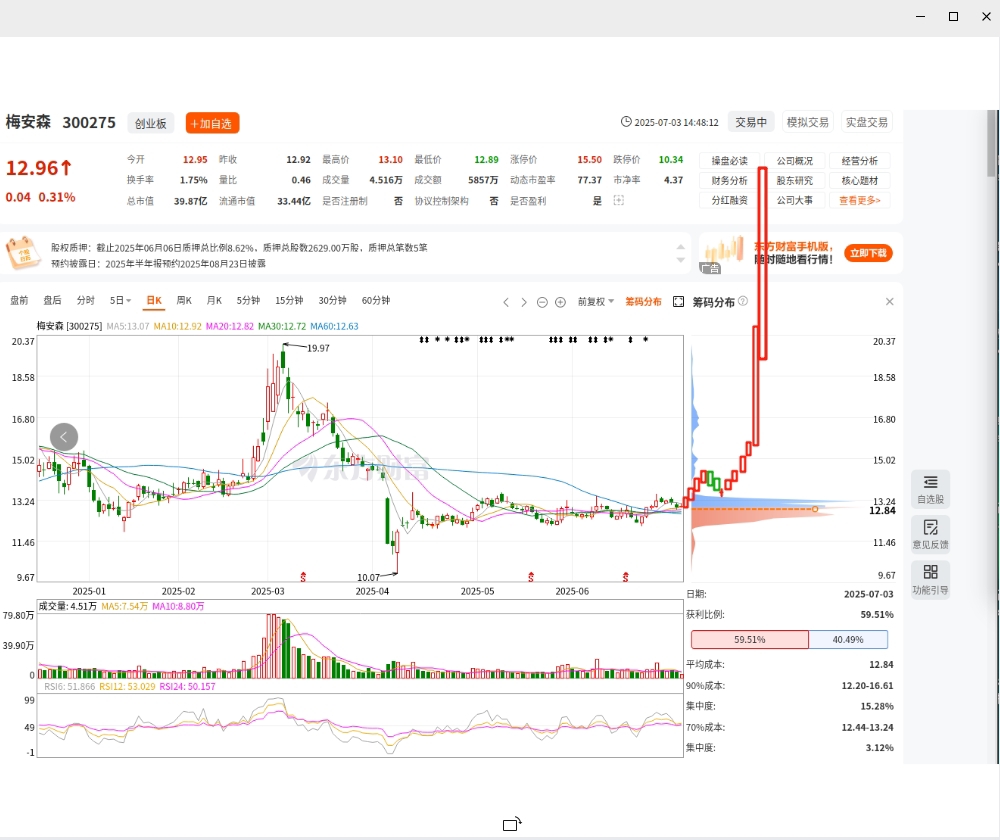Zoom out chart with minus circle icon

542,302
